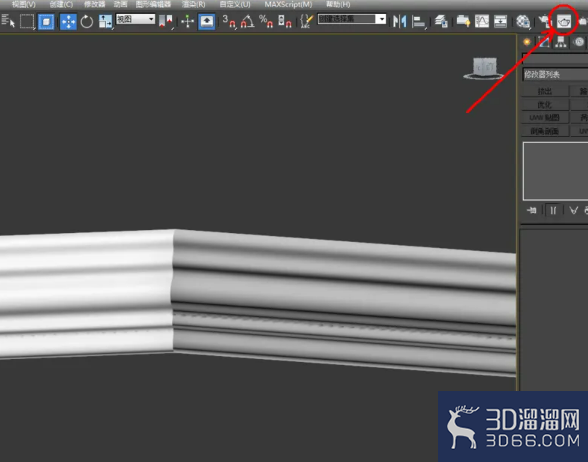Open the 视图(V) menu

24,4
